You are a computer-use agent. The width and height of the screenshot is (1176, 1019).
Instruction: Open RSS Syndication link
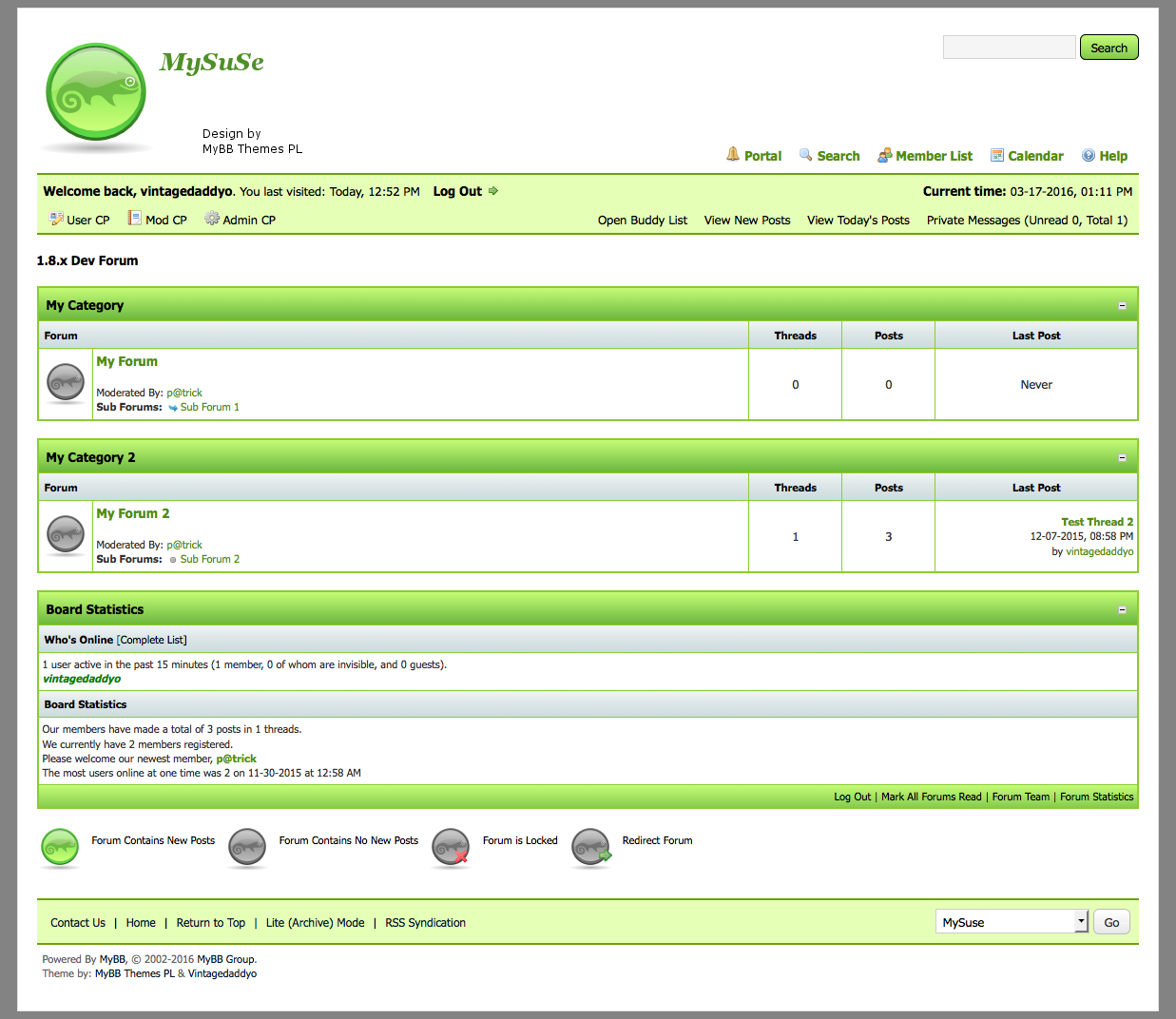point(426,923)
